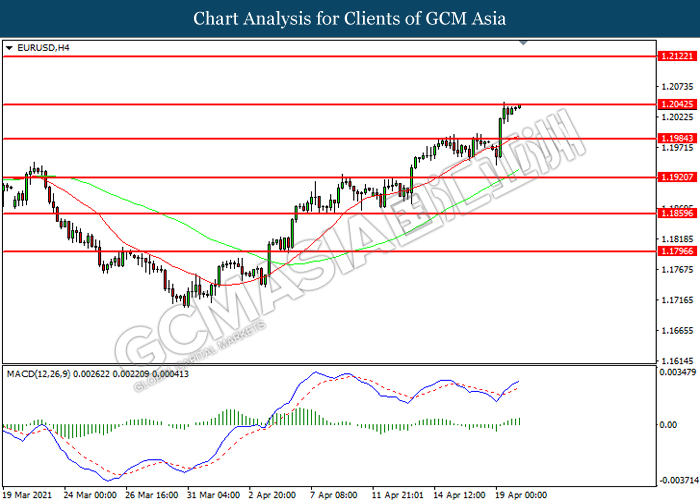700x500 pixels.
Task: Click the 7 Apr 08:00 time label
Action: tap(334, 495)
